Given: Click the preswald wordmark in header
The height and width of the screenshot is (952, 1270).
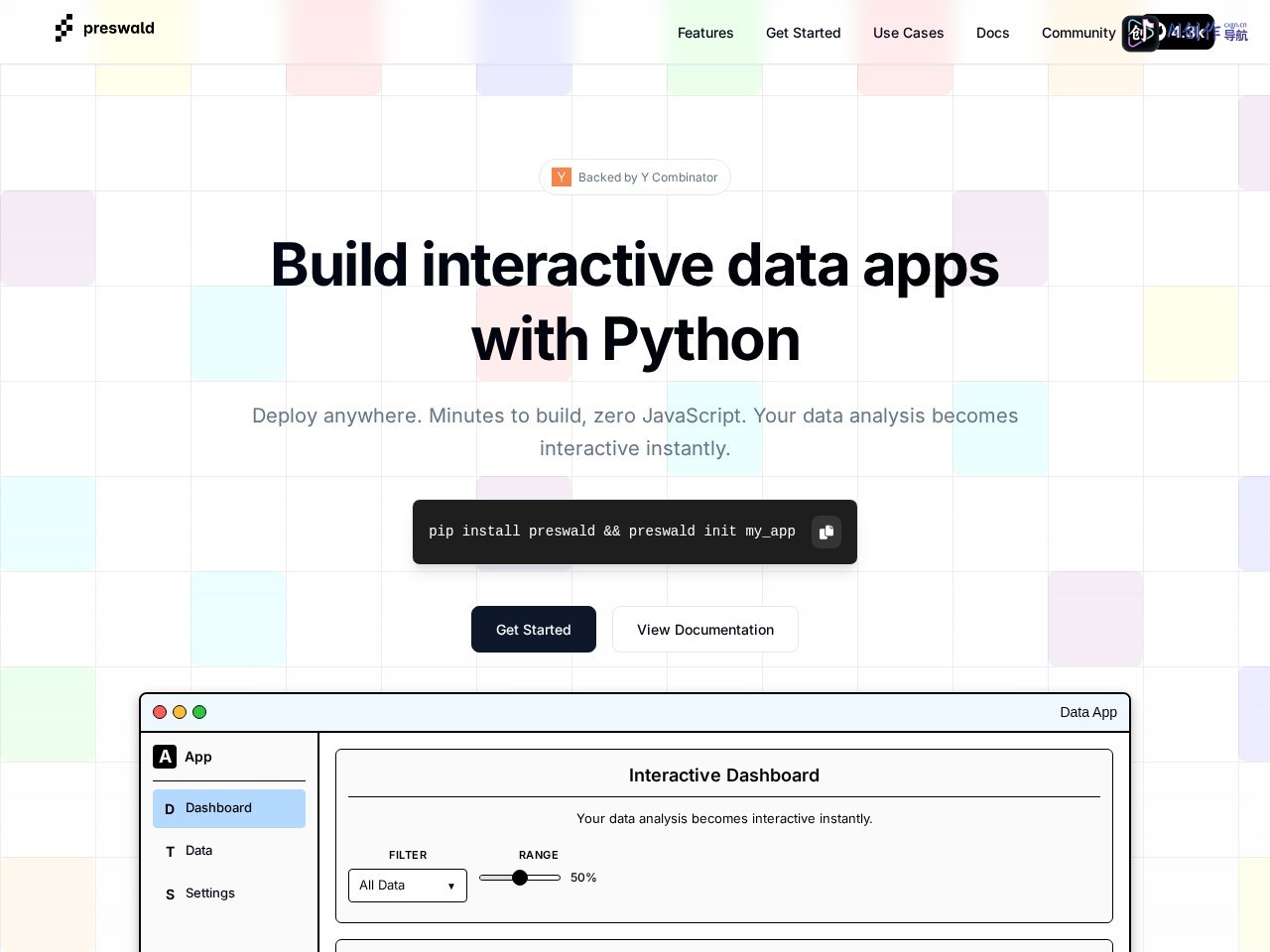Looking at the screenshot, I should coord(119,28).
